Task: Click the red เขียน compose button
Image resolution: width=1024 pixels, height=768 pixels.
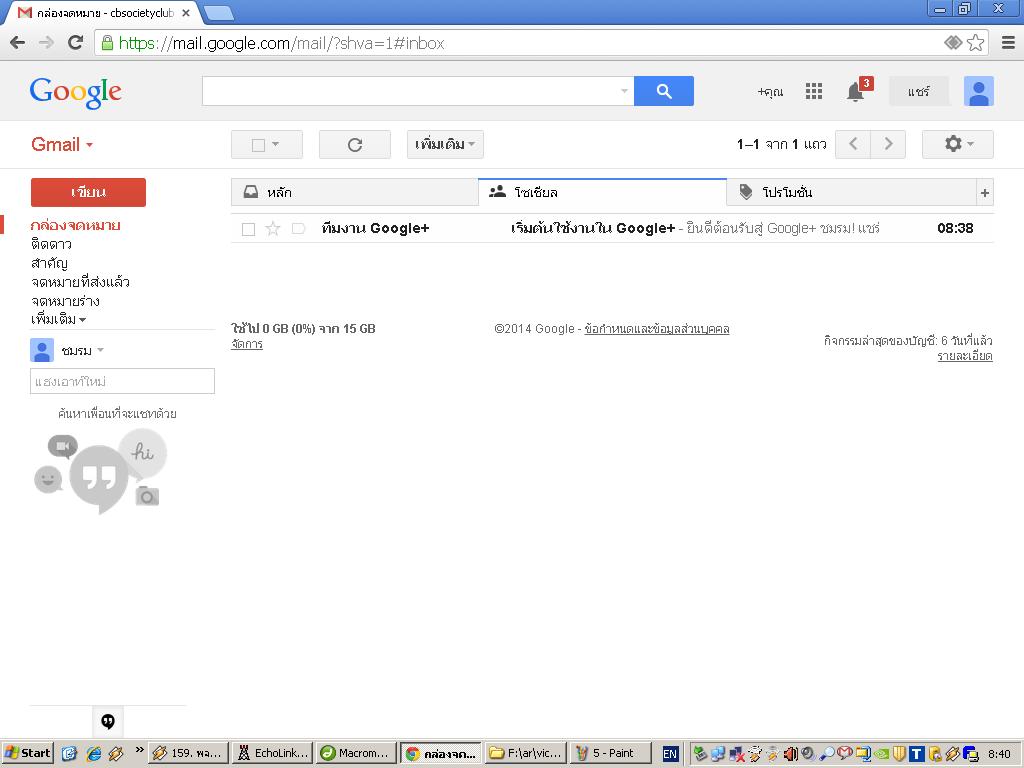Action: coord(88,192)
